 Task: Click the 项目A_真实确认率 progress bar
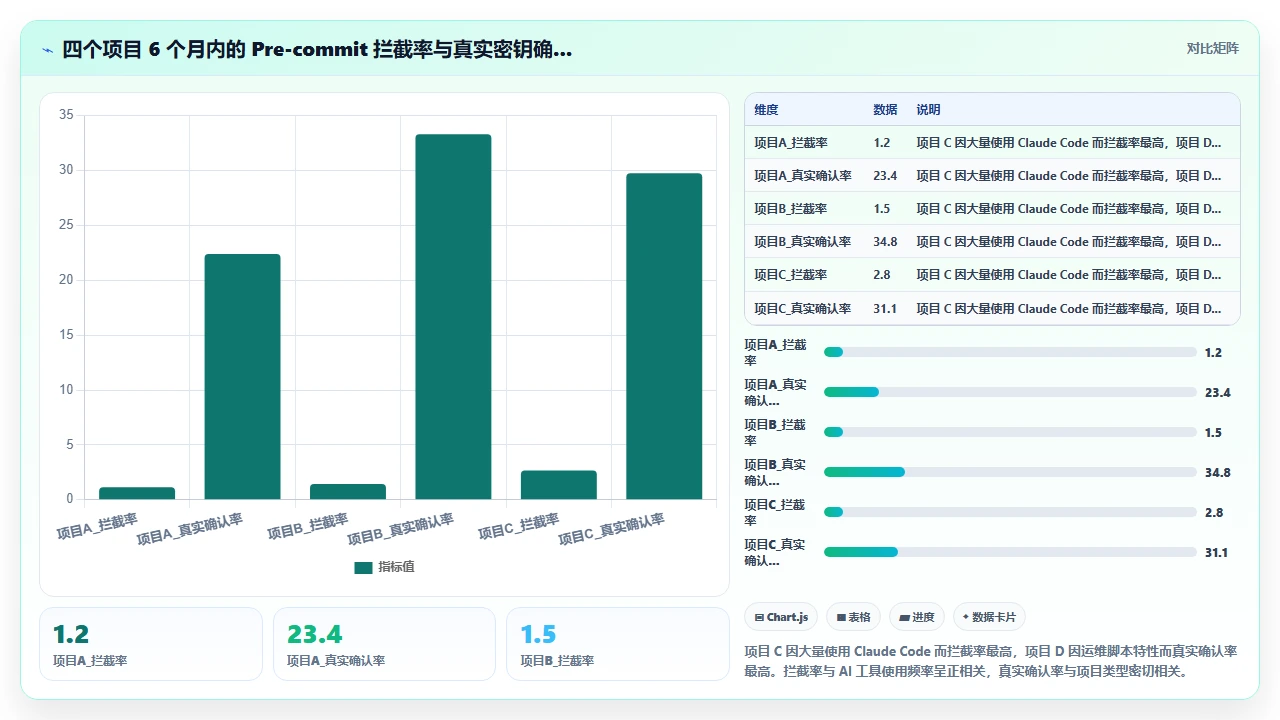point(1010,392)
